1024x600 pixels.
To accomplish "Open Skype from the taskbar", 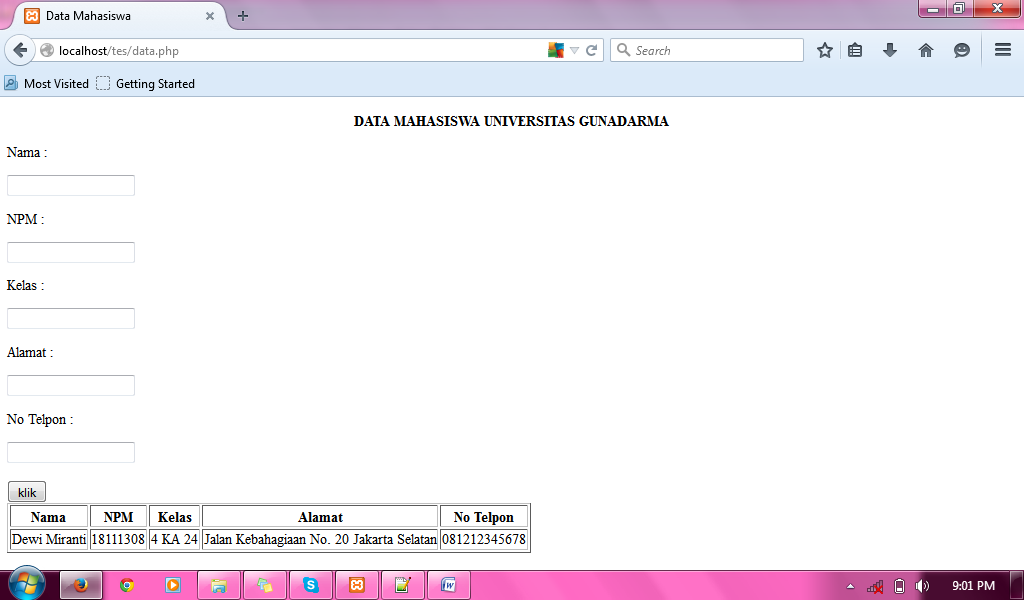I will pos(310,585).
